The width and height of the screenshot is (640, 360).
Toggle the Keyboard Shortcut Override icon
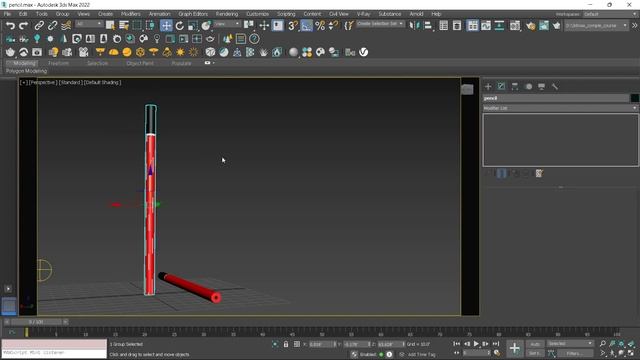coord(278,26)
